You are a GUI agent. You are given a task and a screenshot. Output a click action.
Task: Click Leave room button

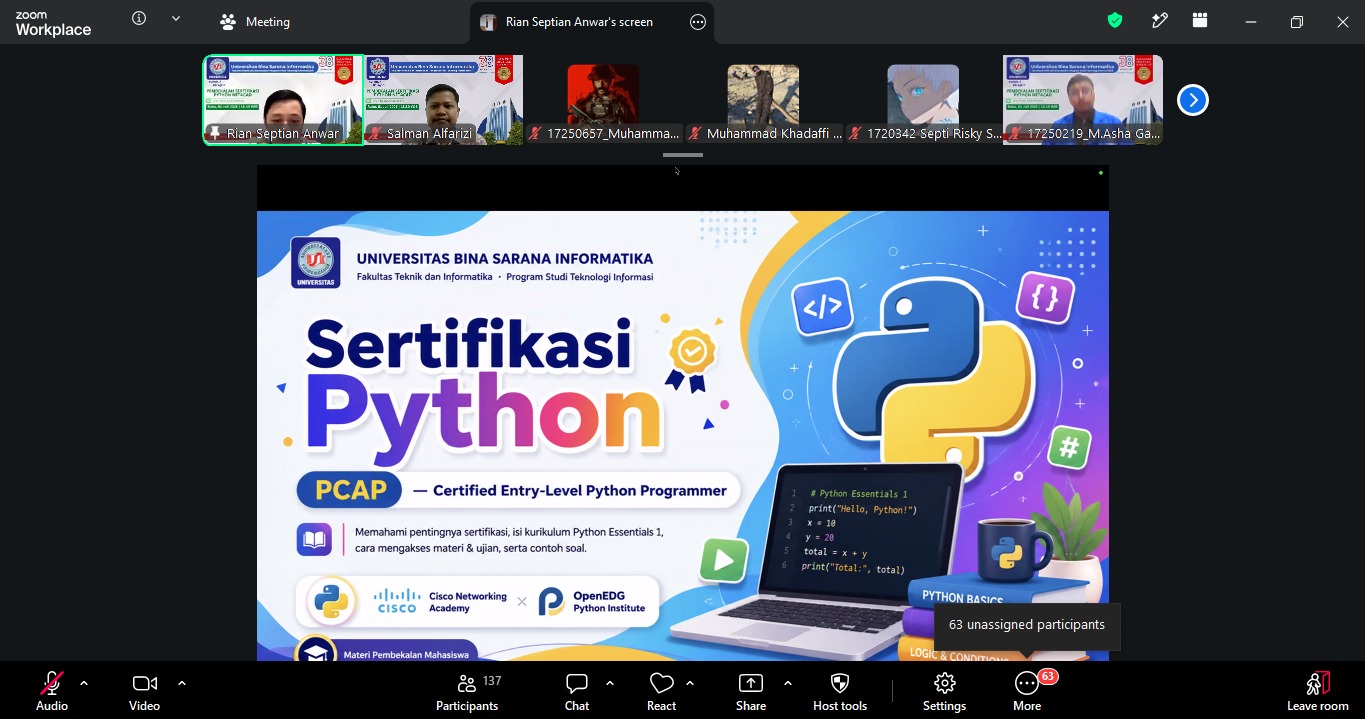(1318, 691)
